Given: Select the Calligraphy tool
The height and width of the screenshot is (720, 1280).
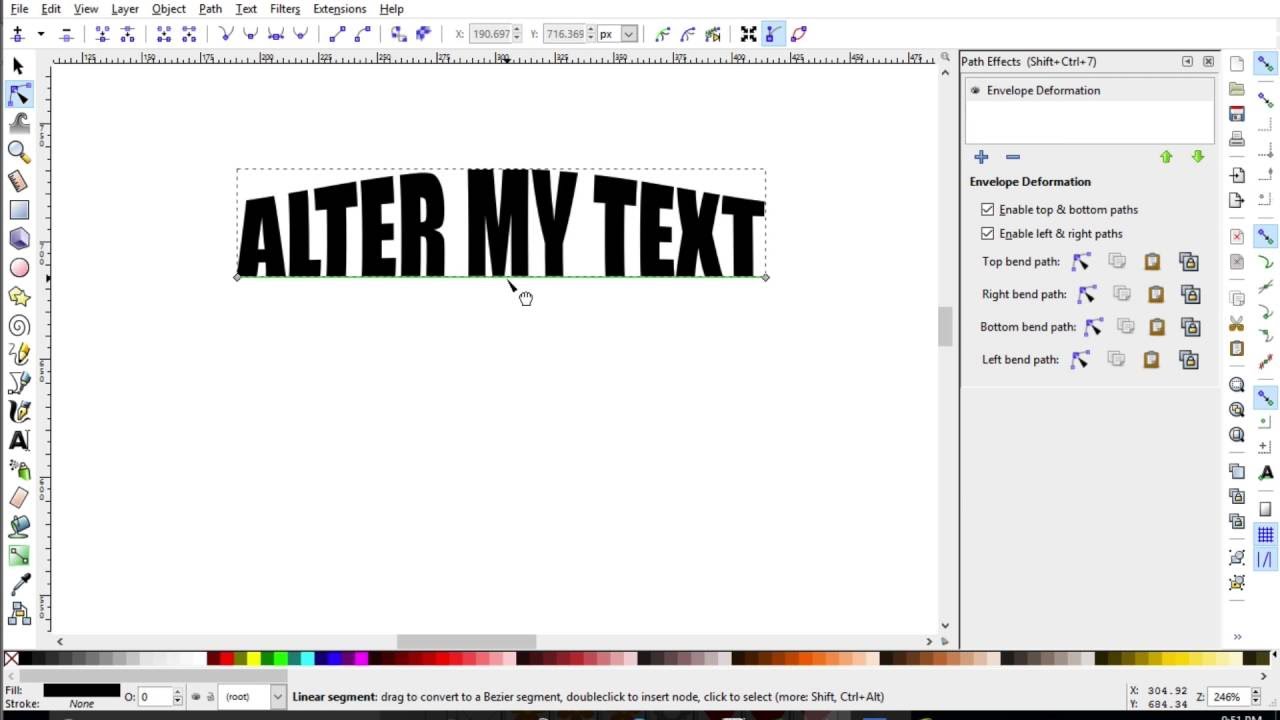Looking at the screenshot, I should click(x=18, y=412).
